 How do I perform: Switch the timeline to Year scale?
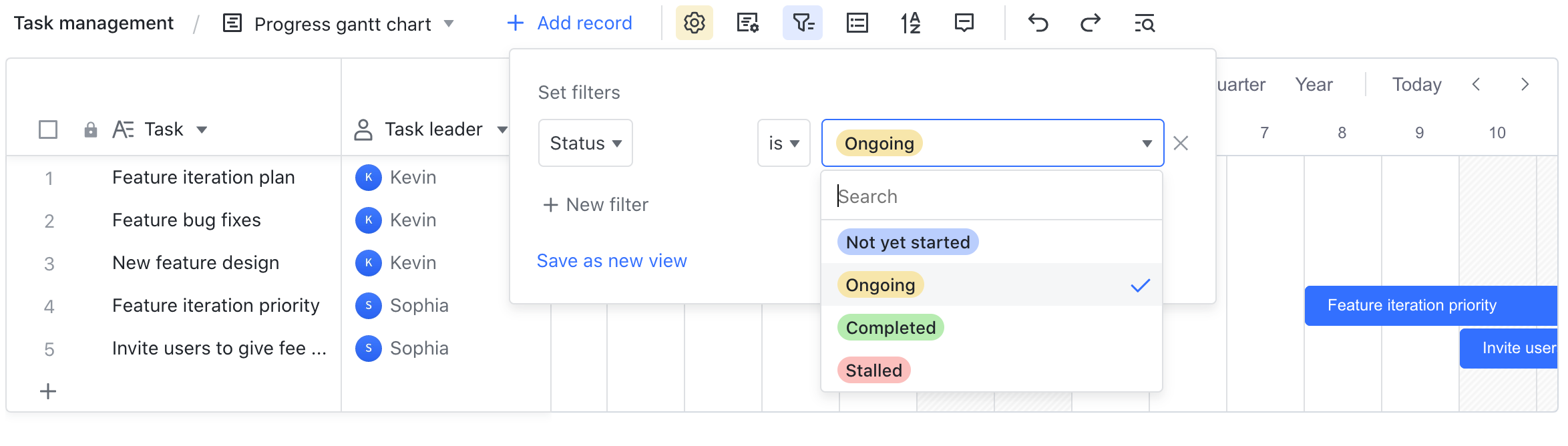click(x=1313, y=84)
